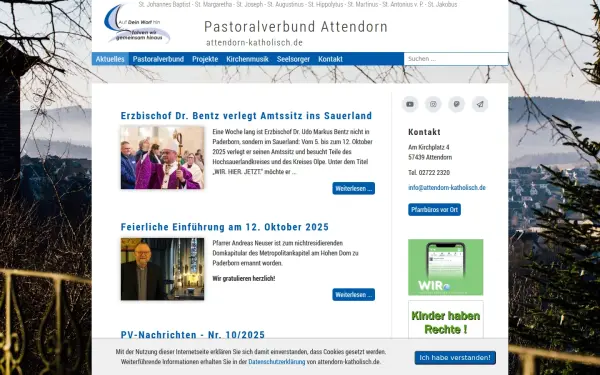Focus the Suchen search field
600x375 pixels.
[x=456, y=59]
